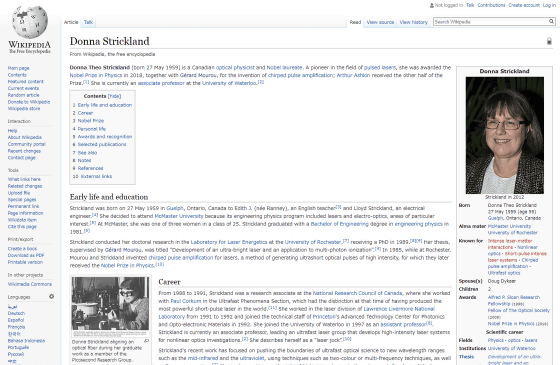
Task: Open the Nobel laureate link
Action: point(284,68)
